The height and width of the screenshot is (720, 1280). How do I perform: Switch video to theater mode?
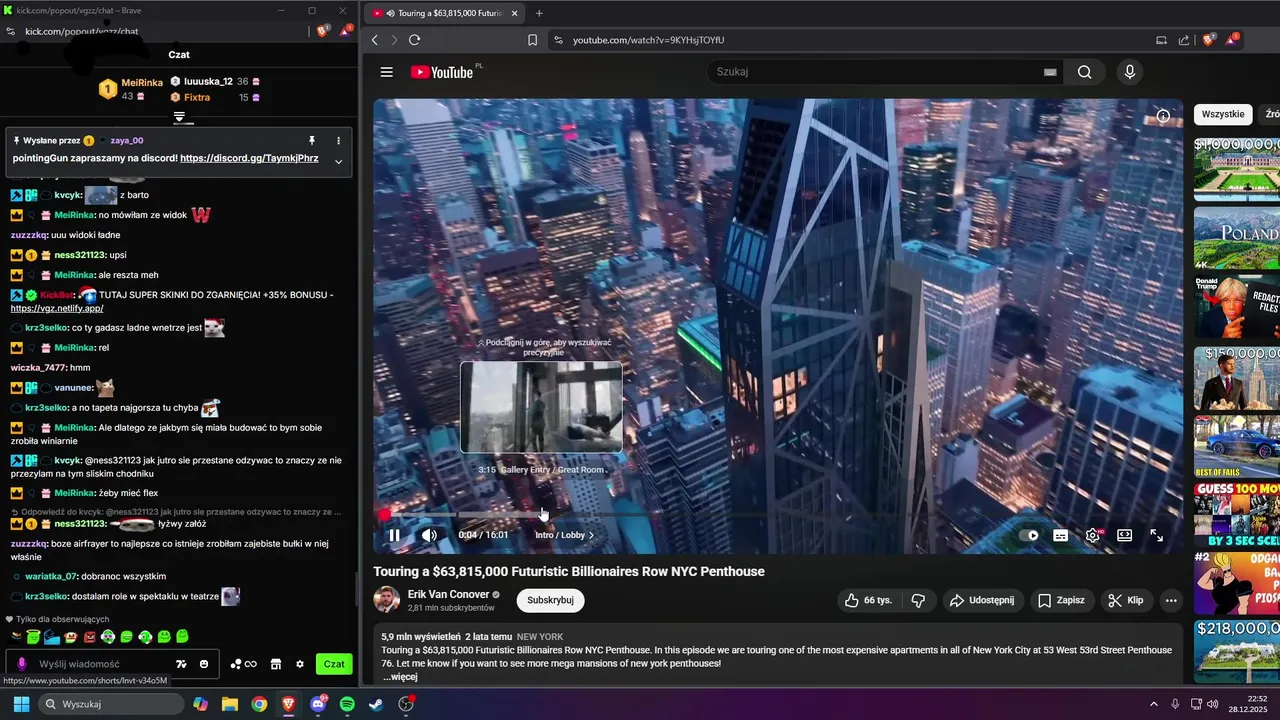1124,535
